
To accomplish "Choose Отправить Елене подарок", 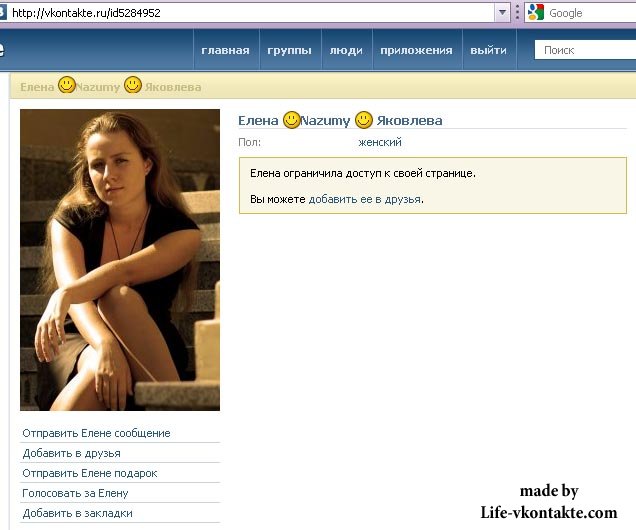I will 90,473.
